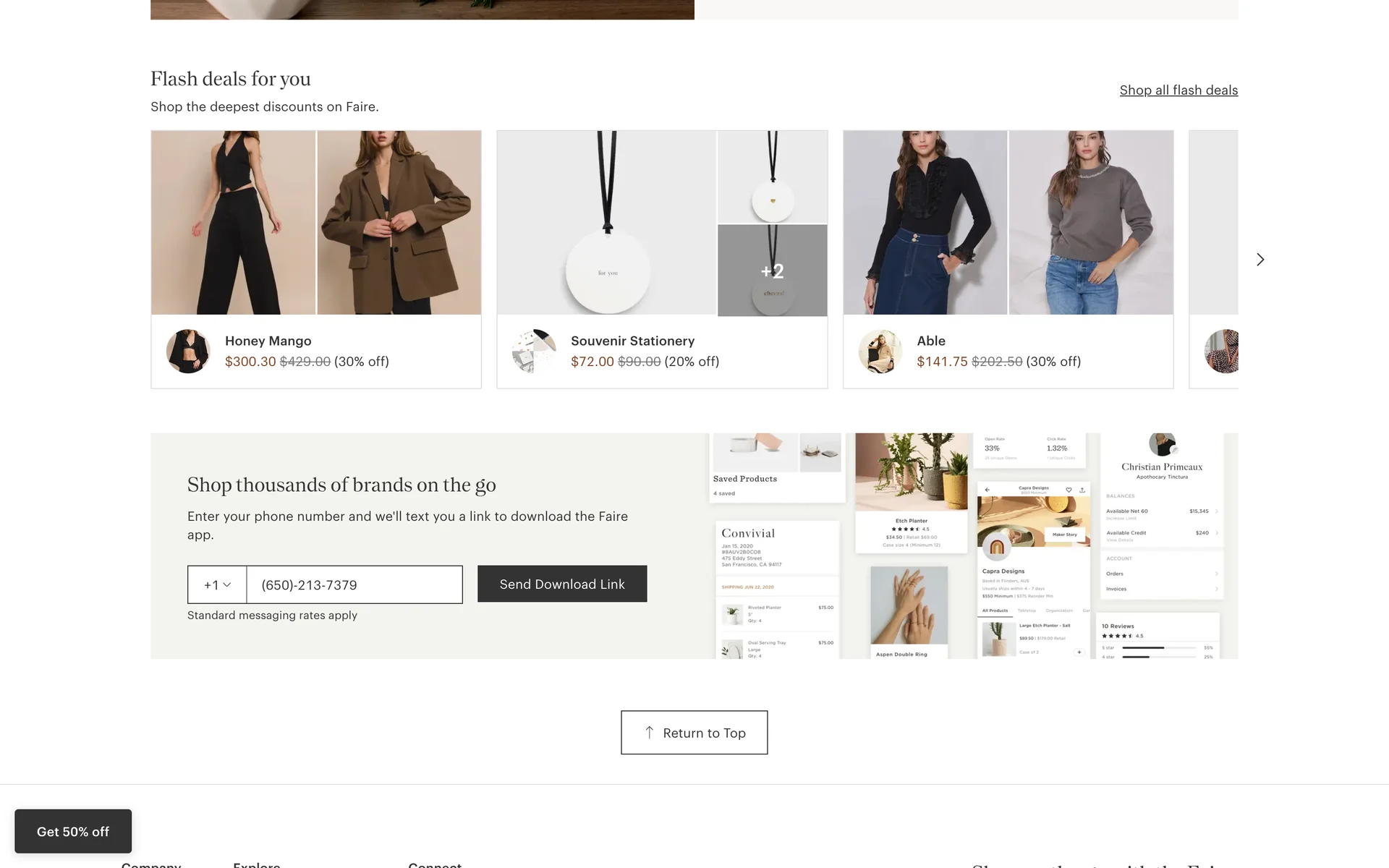
Task: Click the partially visible fourth brand avatar
Action: (x=1223, y=352)
